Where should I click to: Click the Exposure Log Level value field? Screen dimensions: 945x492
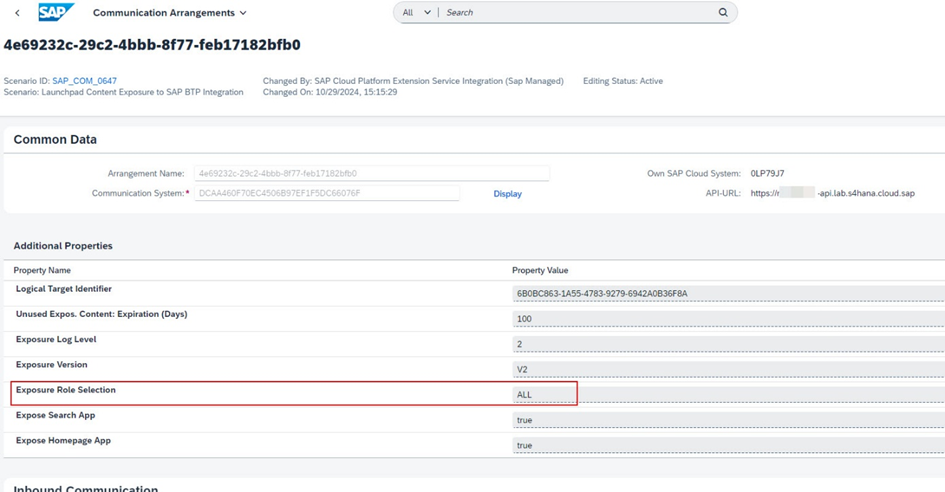click(x=727, y=344)
